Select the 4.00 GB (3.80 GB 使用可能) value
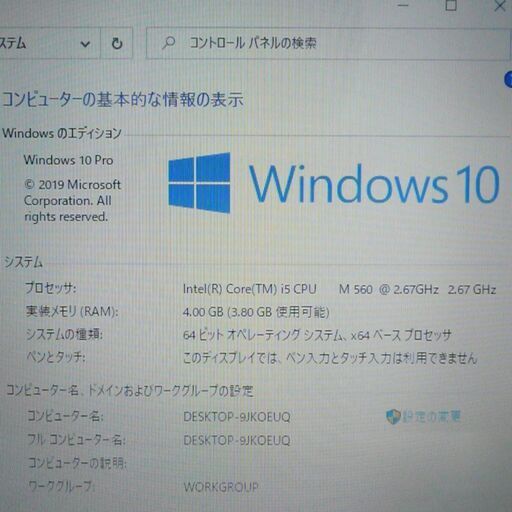This screenshot has width=512, height=512. (256, 312)
